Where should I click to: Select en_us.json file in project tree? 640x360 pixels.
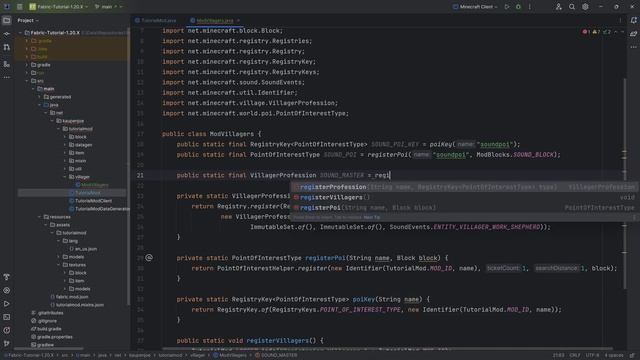coord(83,249)
